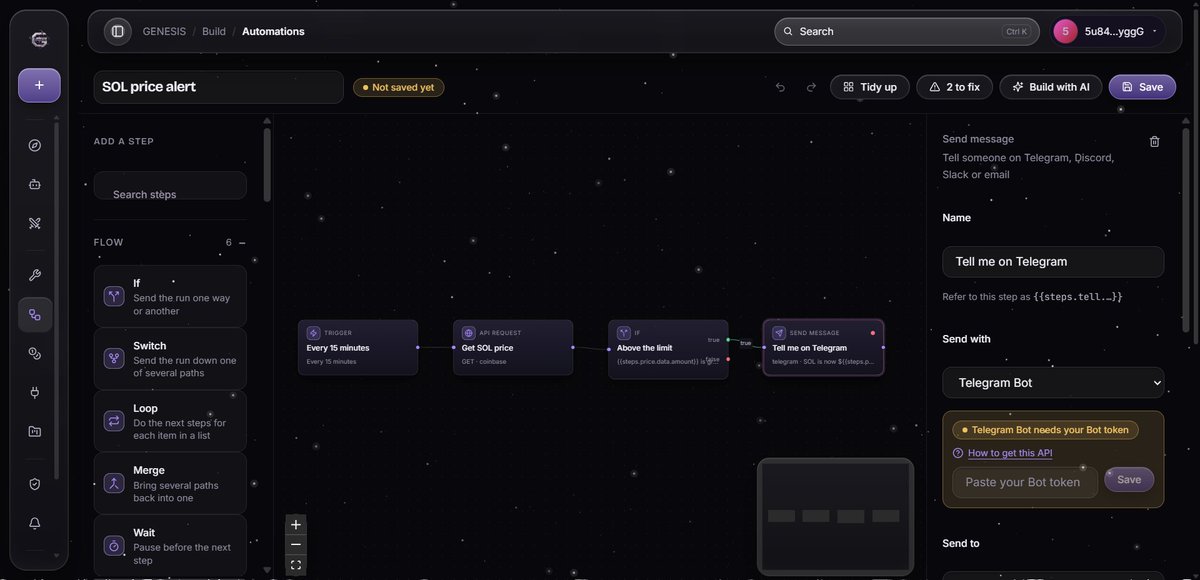This screenshot has height=580, width=1200.
Task: Click the Merge step icon
Action: tap(114, 484)
